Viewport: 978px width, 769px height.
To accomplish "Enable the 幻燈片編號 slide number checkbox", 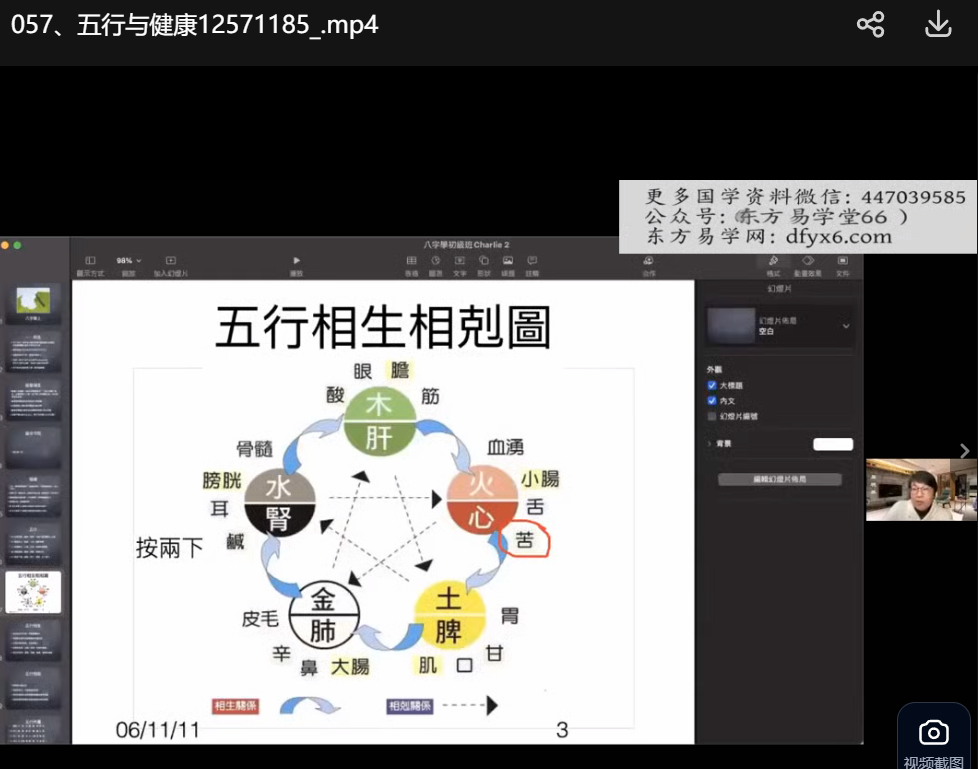I will tap(712, 415).
